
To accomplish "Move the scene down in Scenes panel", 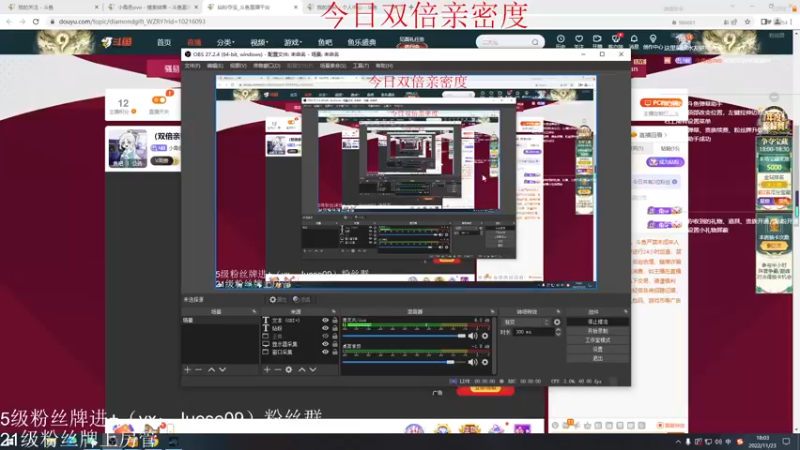I will 222,369.
